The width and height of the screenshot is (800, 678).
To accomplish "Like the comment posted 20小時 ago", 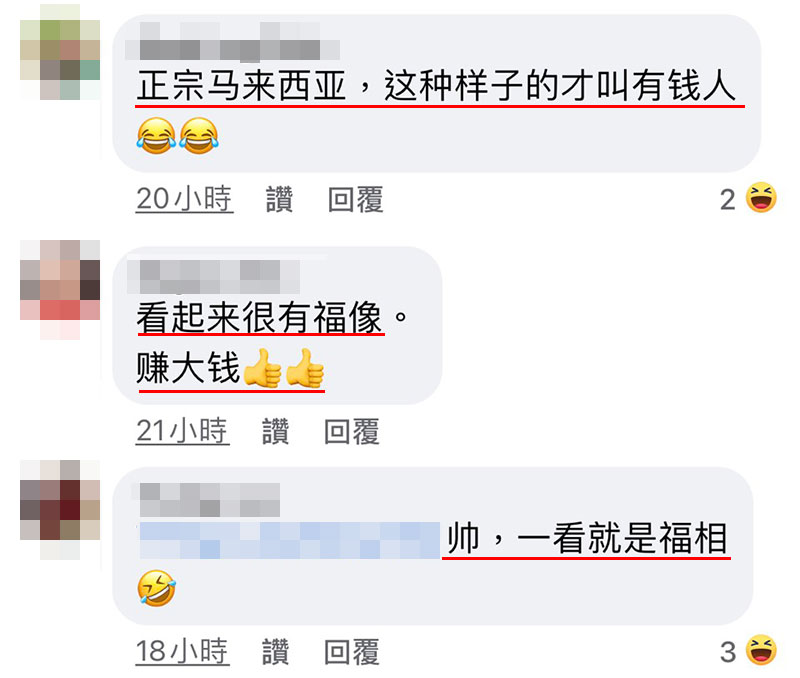I will 279,199.
